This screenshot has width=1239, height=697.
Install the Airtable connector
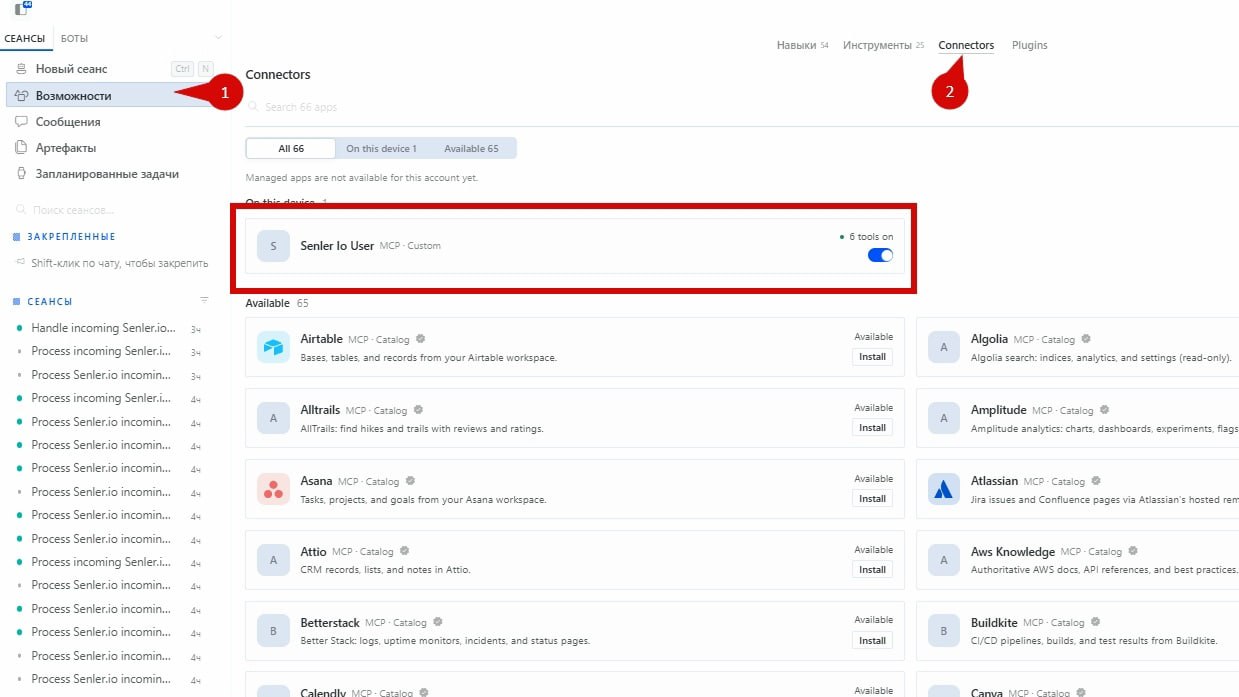[873, 357]
